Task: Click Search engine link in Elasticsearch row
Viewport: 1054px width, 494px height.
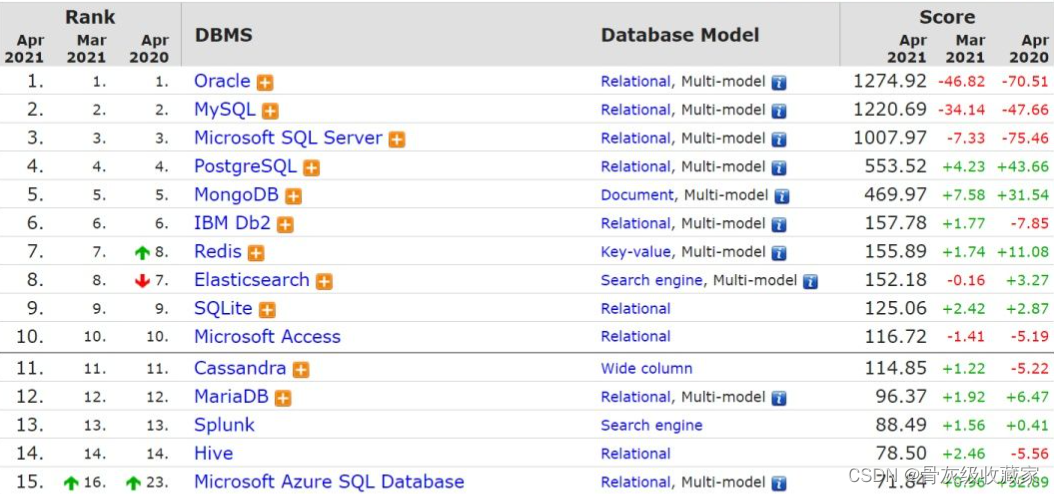Action: tap(651, 280)
